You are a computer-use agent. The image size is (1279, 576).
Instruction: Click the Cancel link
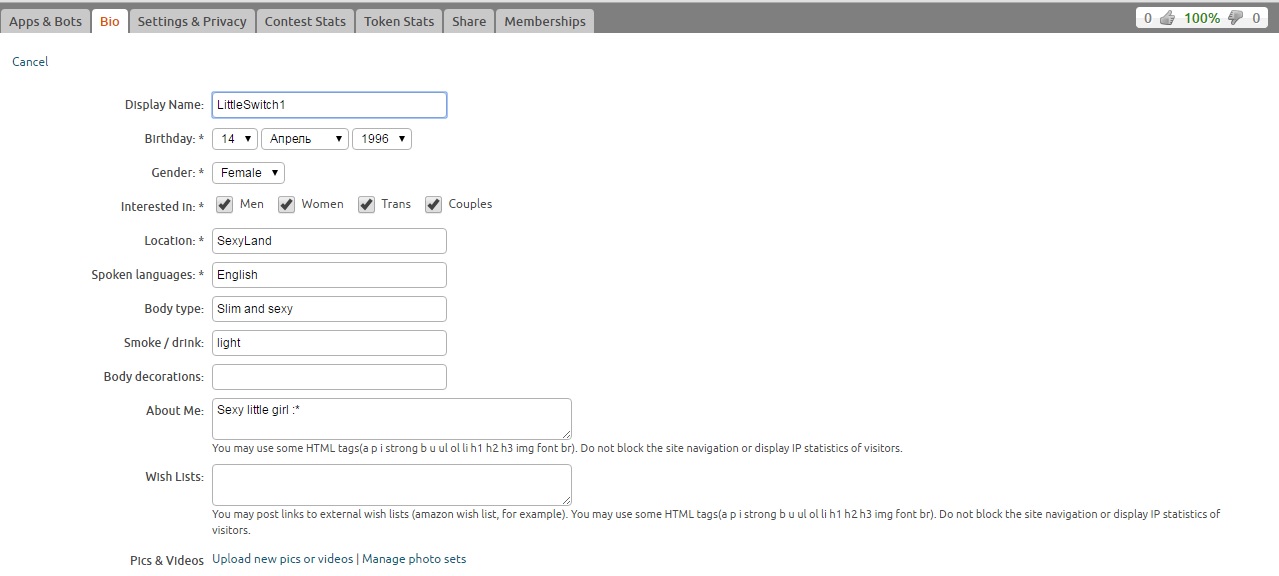[x=30, y=62]
